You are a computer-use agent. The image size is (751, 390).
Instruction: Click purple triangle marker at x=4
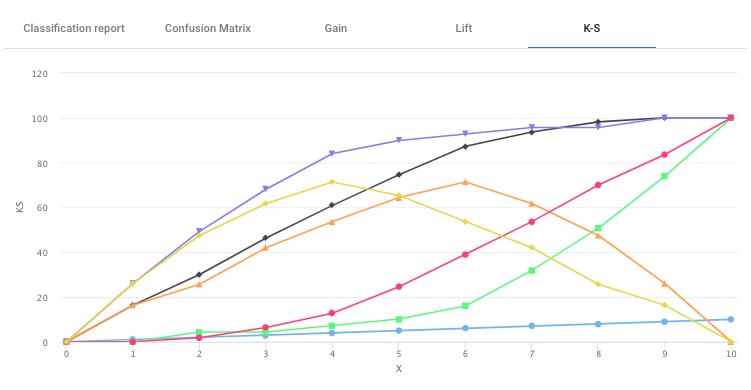[332, 154]
